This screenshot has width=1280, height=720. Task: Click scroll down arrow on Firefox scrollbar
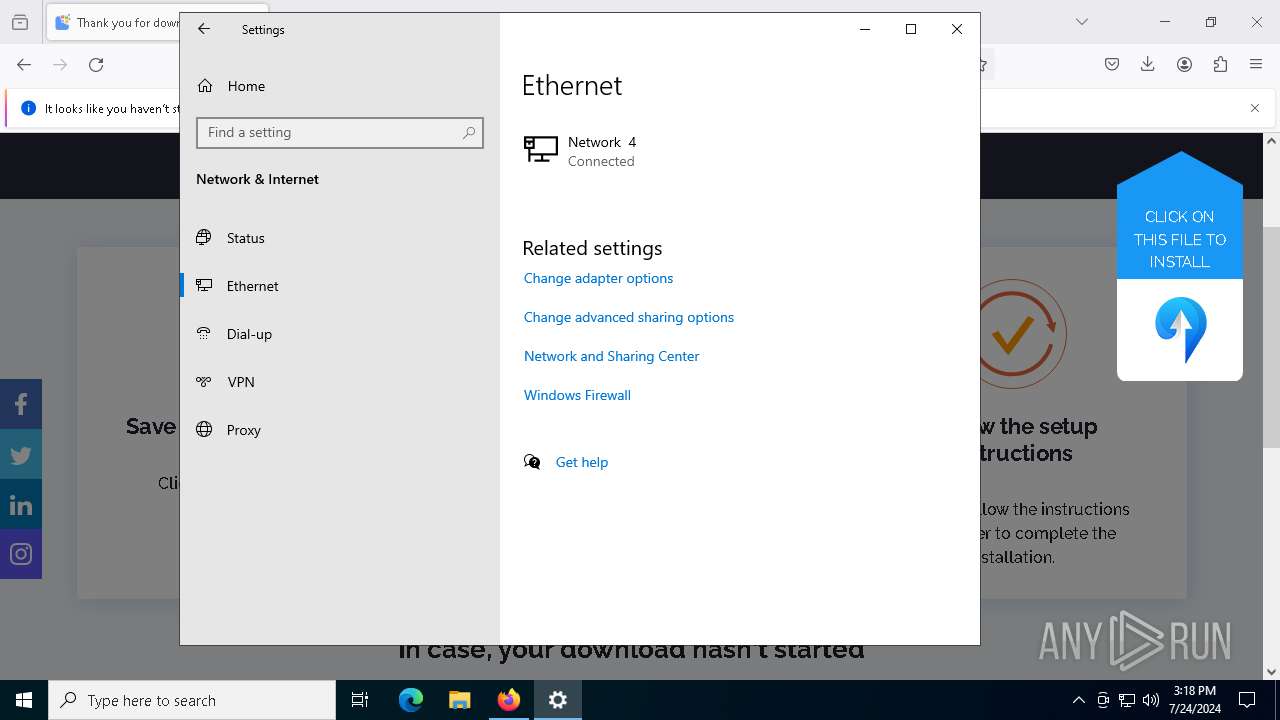[x=1271, y=672]
